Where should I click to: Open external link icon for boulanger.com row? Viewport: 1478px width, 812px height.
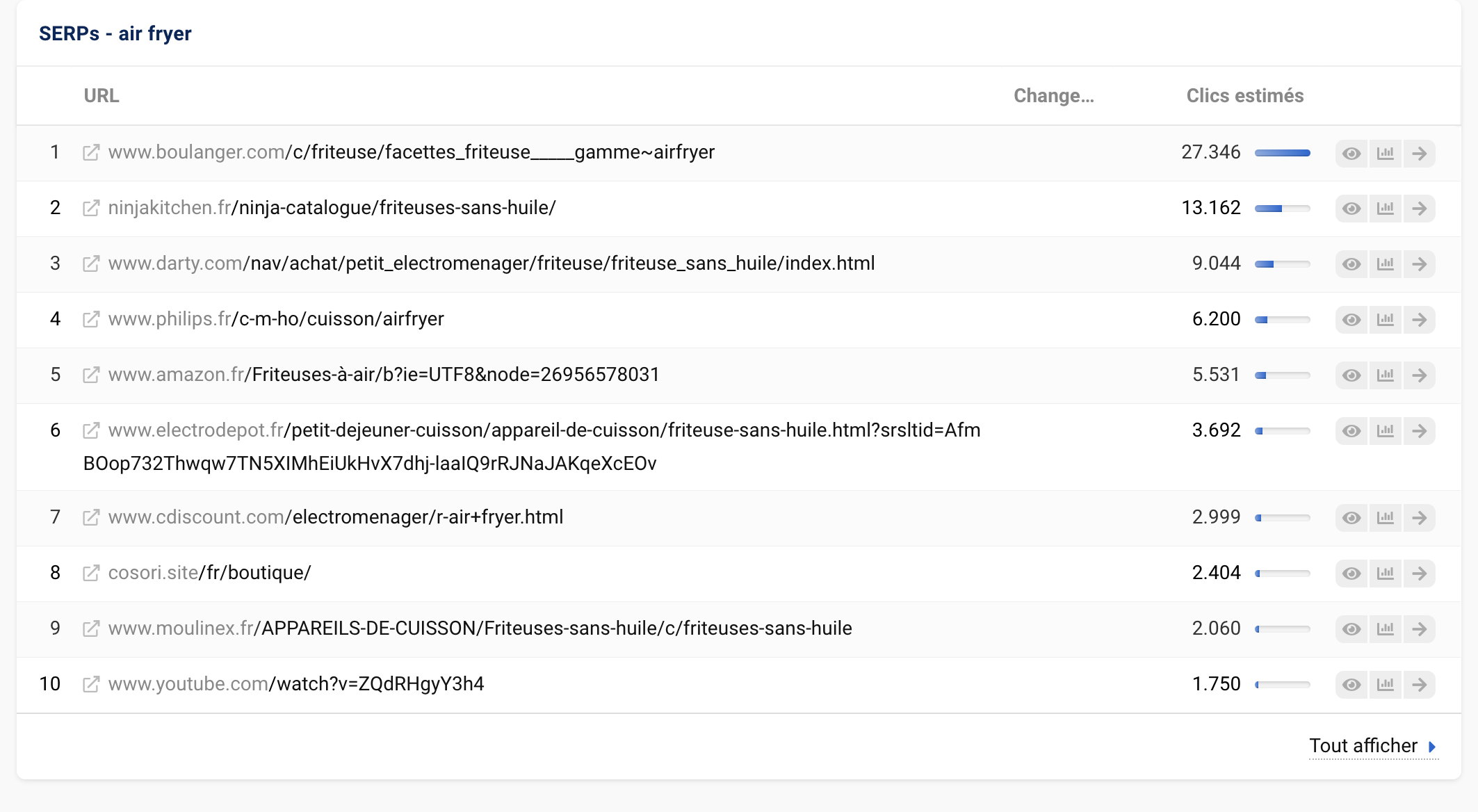91,152
